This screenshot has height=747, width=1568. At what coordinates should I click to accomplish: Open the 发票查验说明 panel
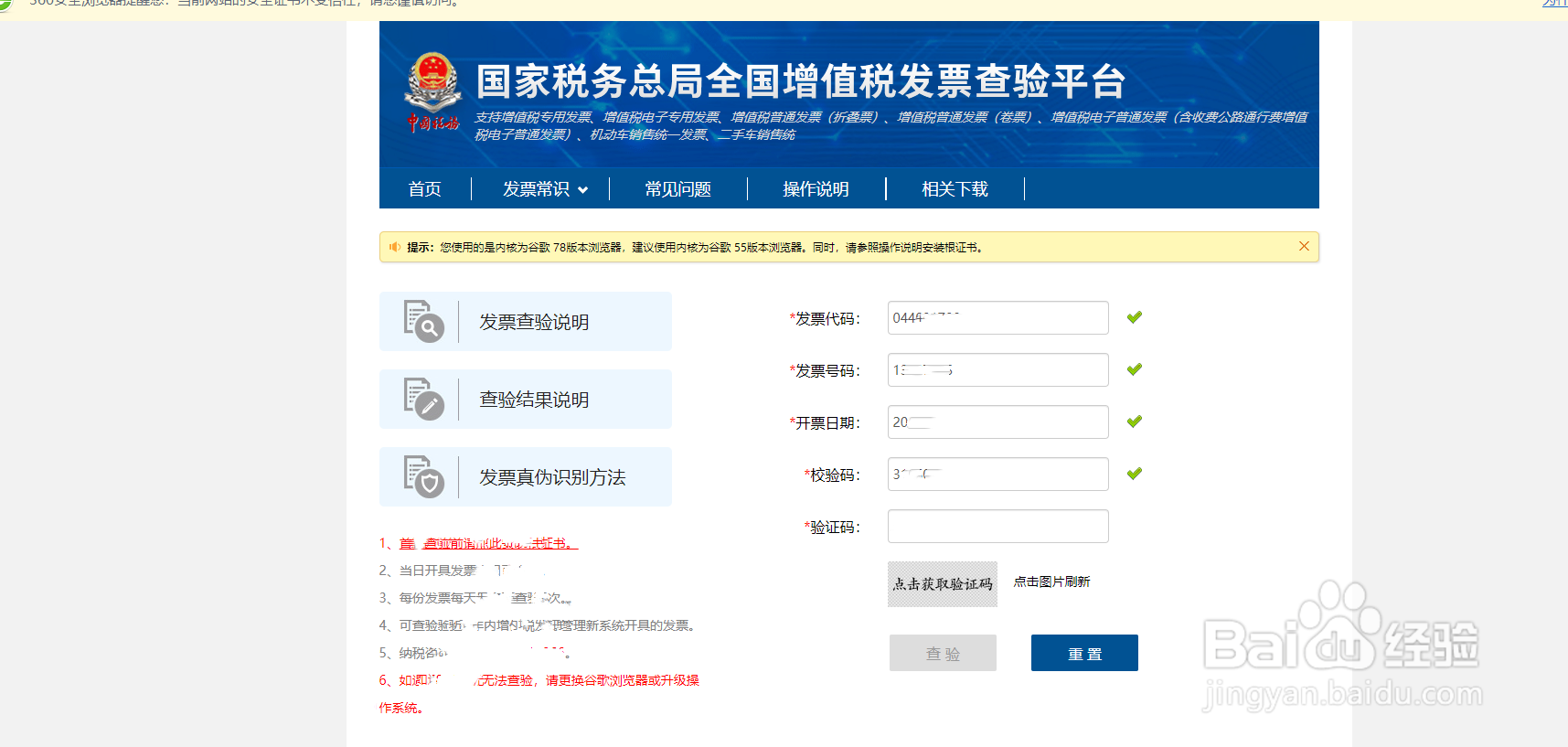[x=526, y=322]
